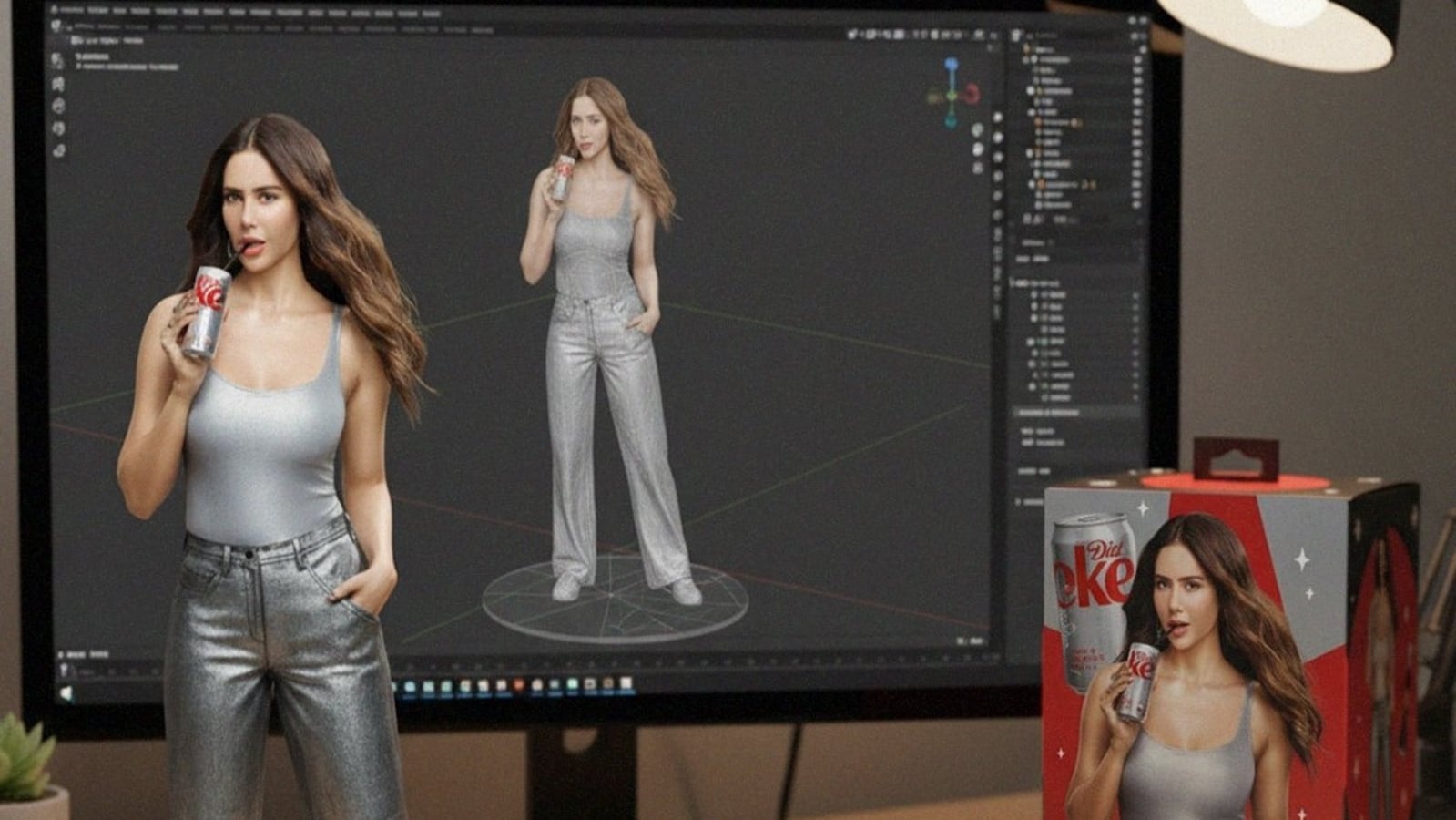Viewport: 1456px width, 820px height.
Task: Select the bottom tool in left toolbar
Action: click(59, 150)
